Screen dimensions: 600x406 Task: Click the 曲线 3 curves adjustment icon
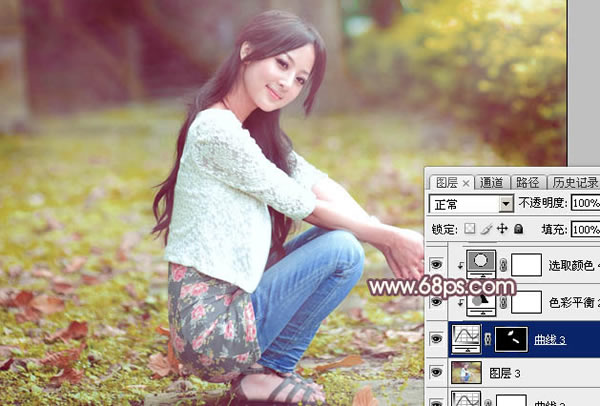[x=466, y=339]
